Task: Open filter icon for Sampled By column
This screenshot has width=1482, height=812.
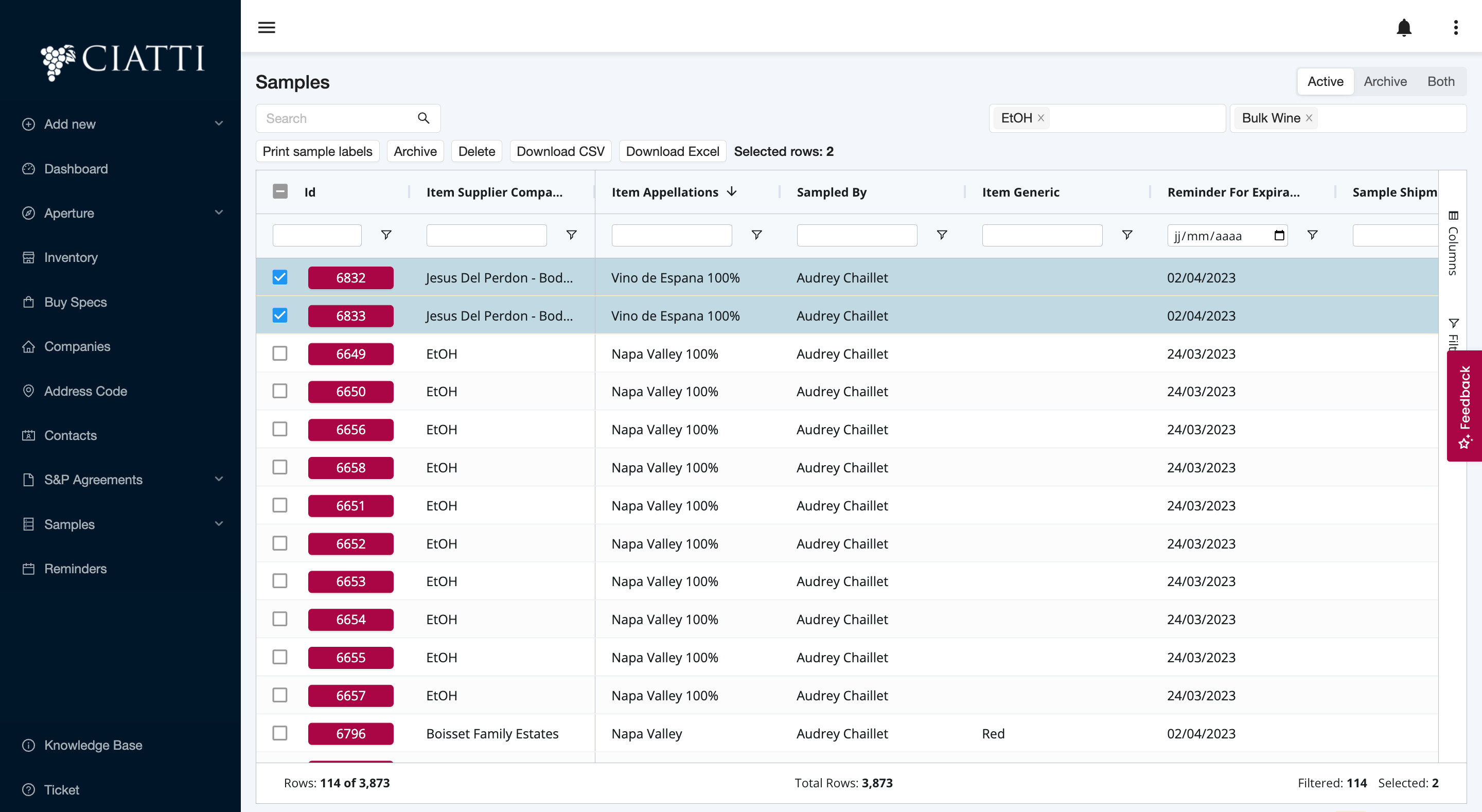Action: (942, 235)
